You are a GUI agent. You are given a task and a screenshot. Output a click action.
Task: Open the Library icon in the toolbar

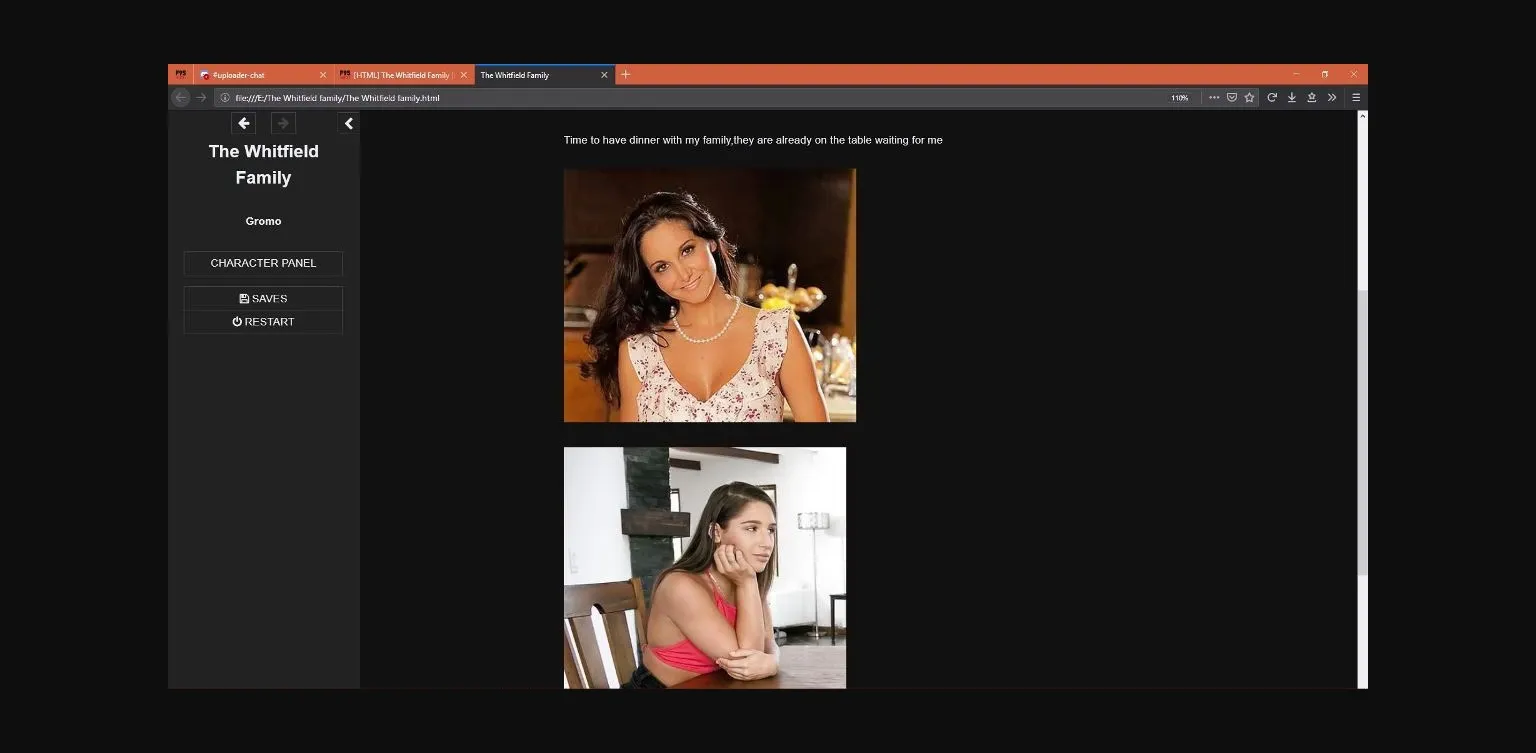1312,97
